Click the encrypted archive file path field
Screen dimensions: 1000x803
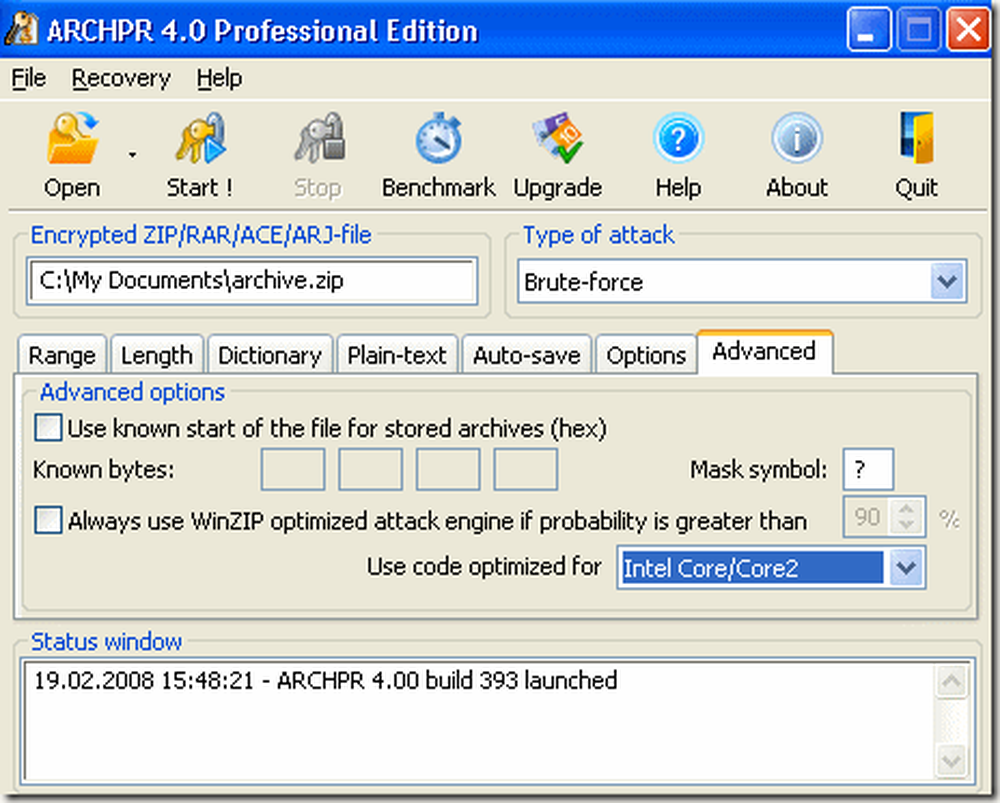(252, 281)
